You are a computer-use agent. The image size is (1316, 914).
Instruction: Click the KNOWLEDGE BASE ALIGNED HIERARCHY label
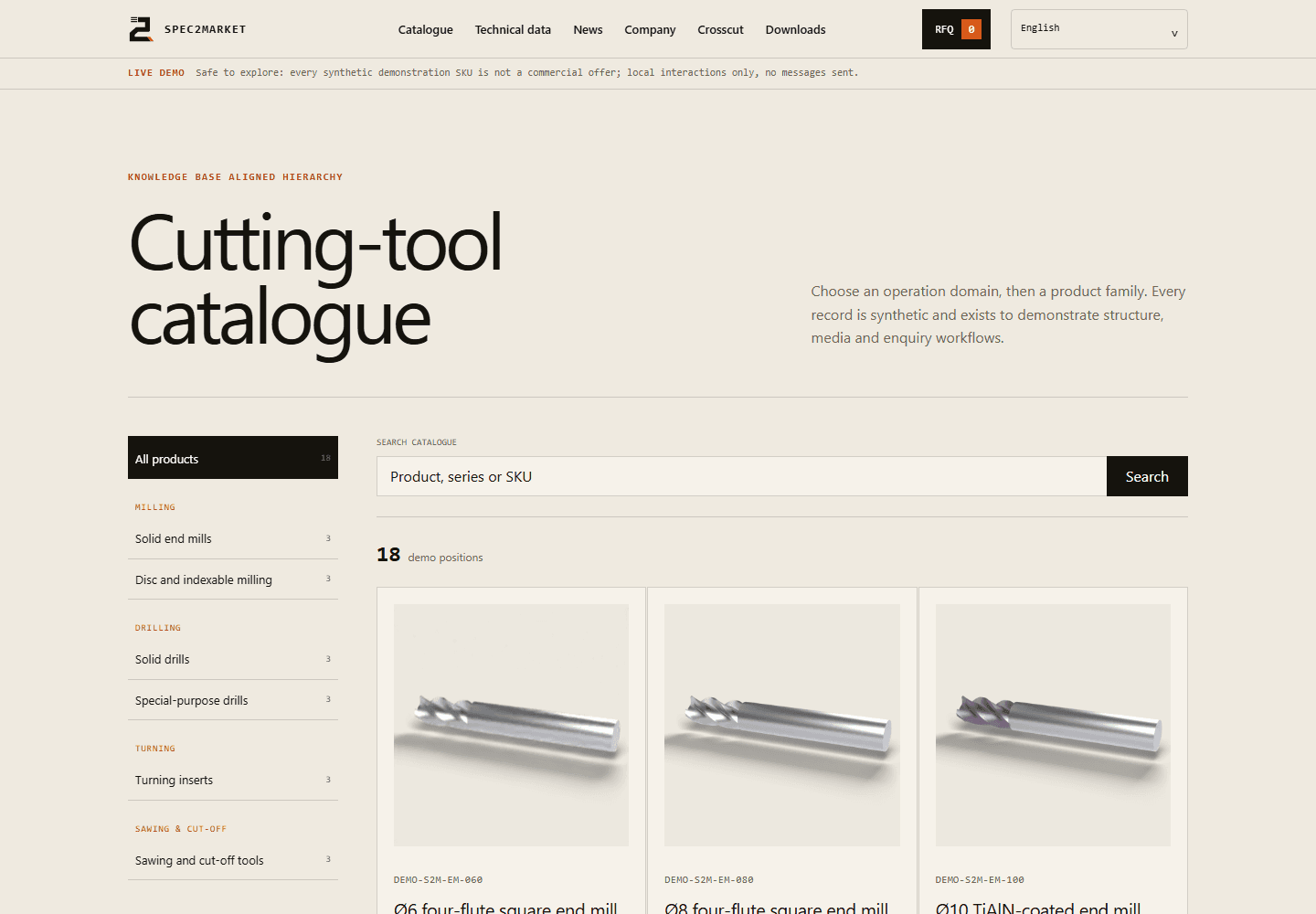coord(236,177)
